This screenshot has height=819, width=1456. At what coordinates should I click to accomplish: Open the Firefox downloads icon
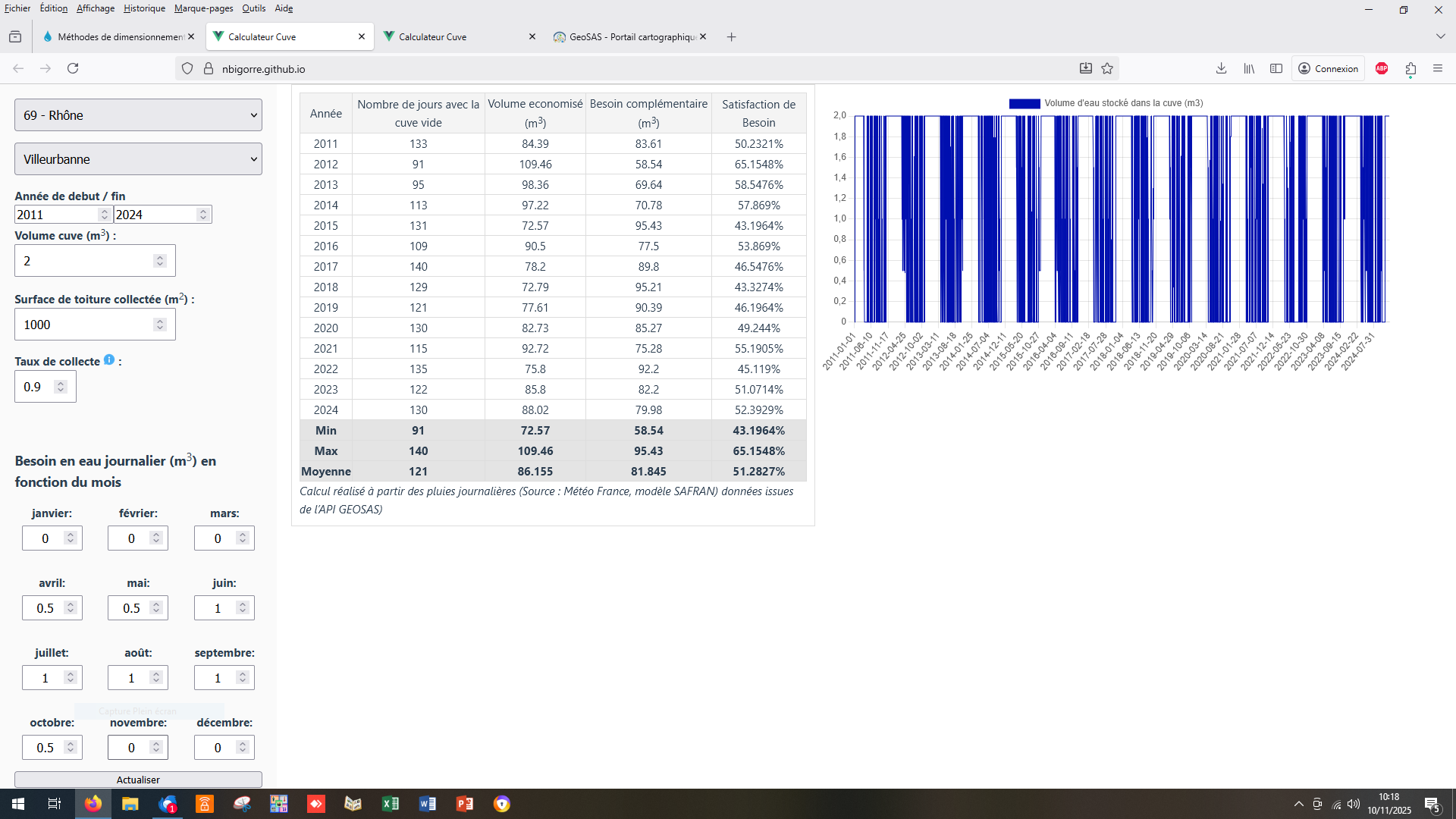1221,68
